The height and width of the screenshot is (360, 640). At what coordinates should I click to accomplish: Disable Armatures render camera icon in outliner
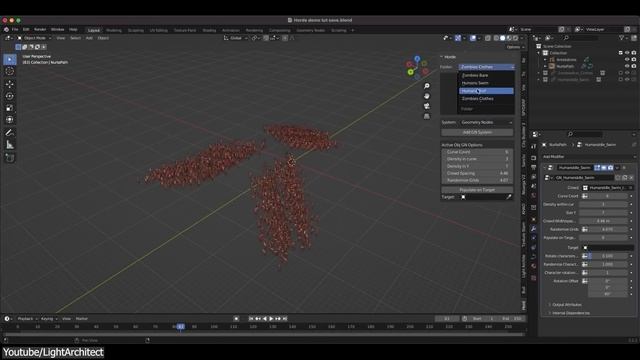pos(633,60)
